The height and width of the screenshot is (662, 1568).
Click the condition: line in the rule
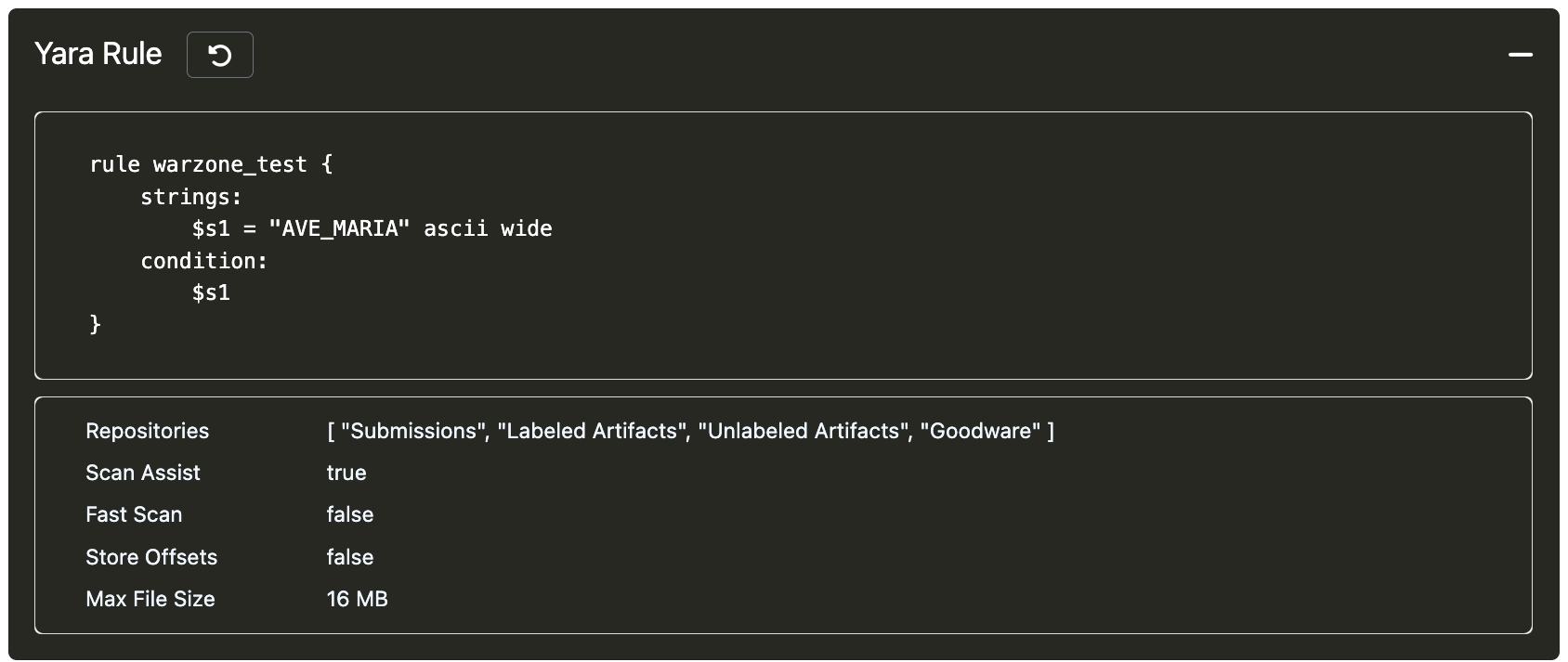[203, 261]
